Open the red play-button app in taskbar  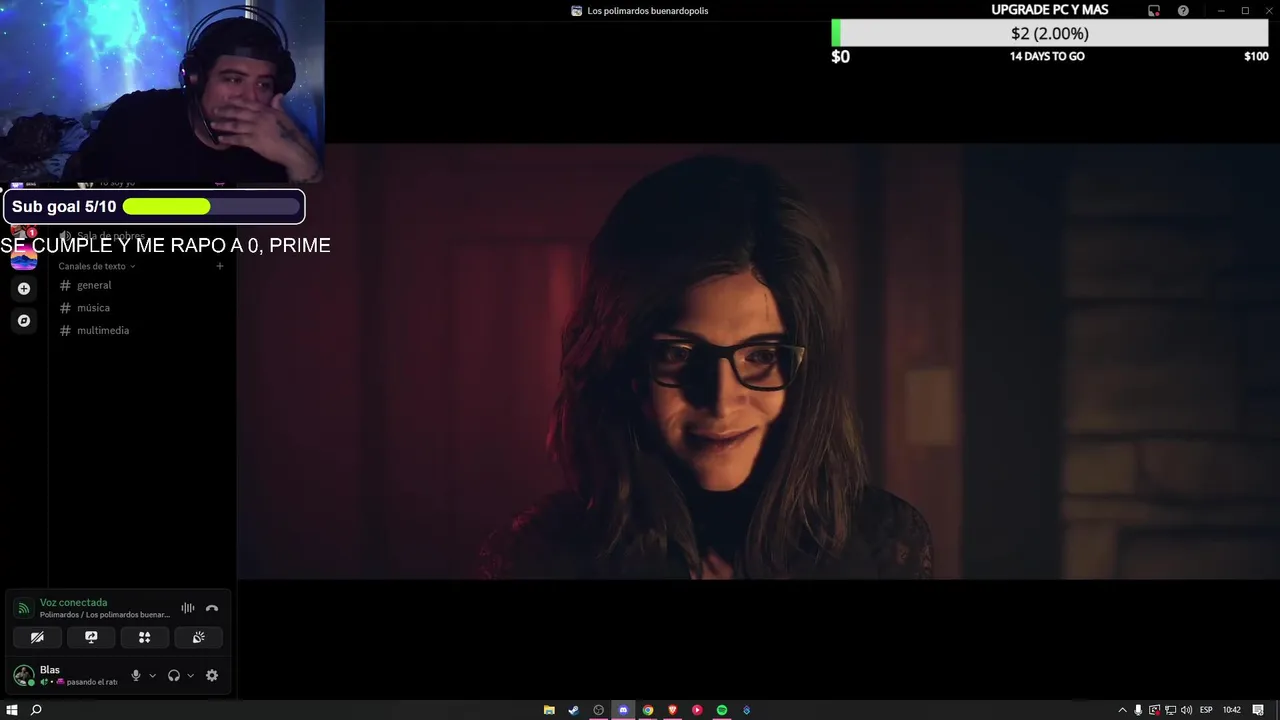point(697,710)
